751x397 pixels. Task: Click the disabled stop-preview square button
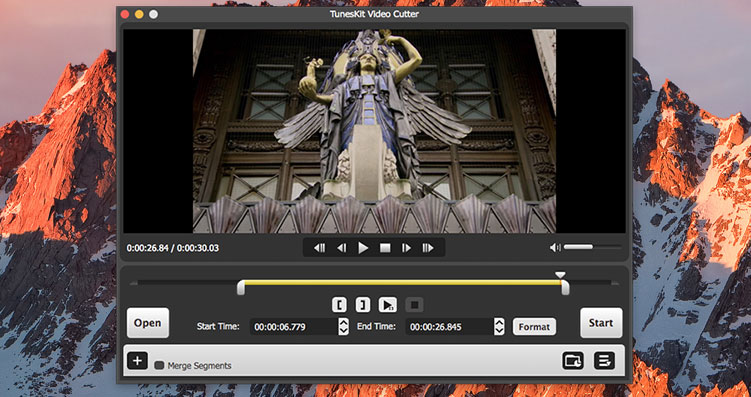pyautogui.click(x=415, y=305)
